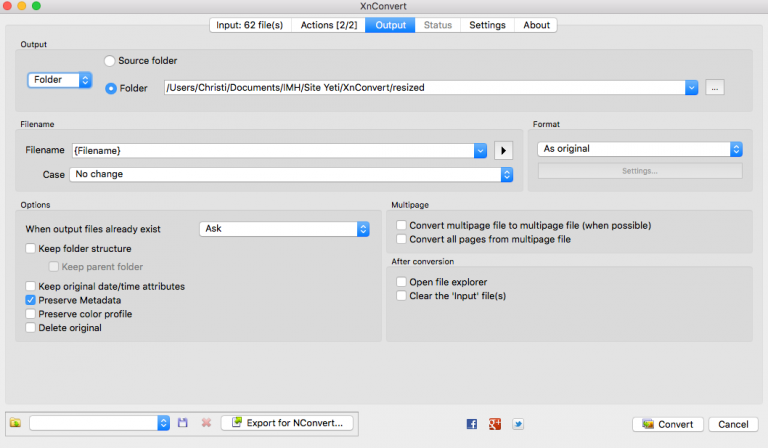Open the Twitter link icon
Viewport: 768px width, 448px height.
point(518,424)
